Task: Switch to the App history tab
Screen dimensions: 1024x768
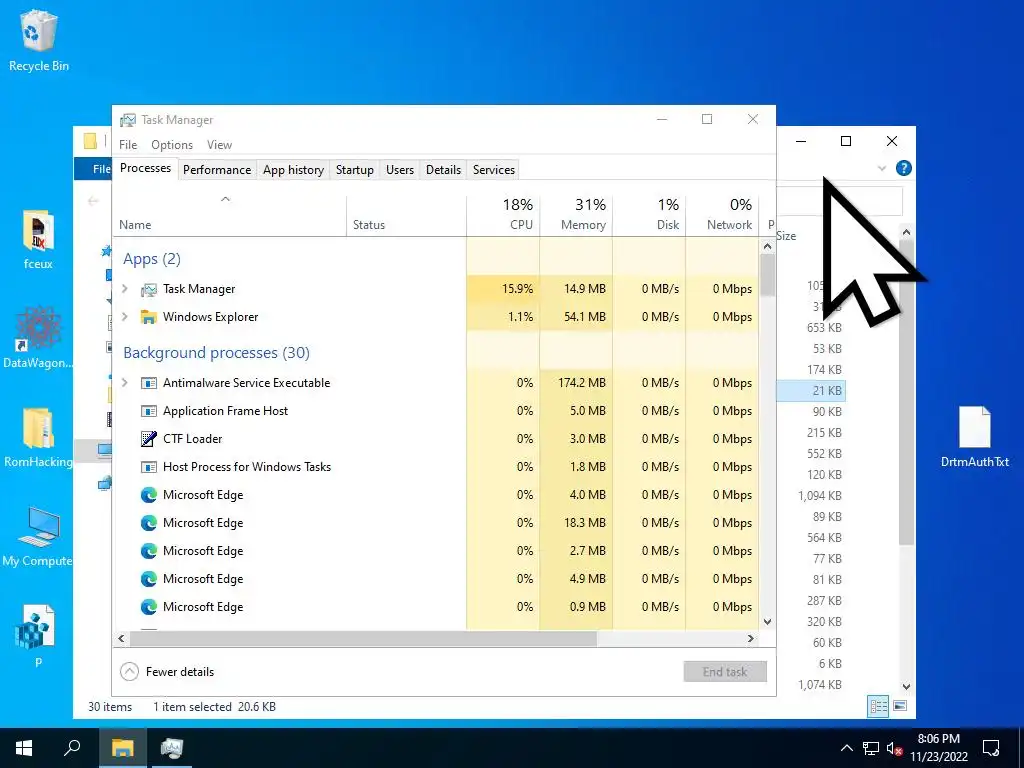Action: (x=293, y=170)
